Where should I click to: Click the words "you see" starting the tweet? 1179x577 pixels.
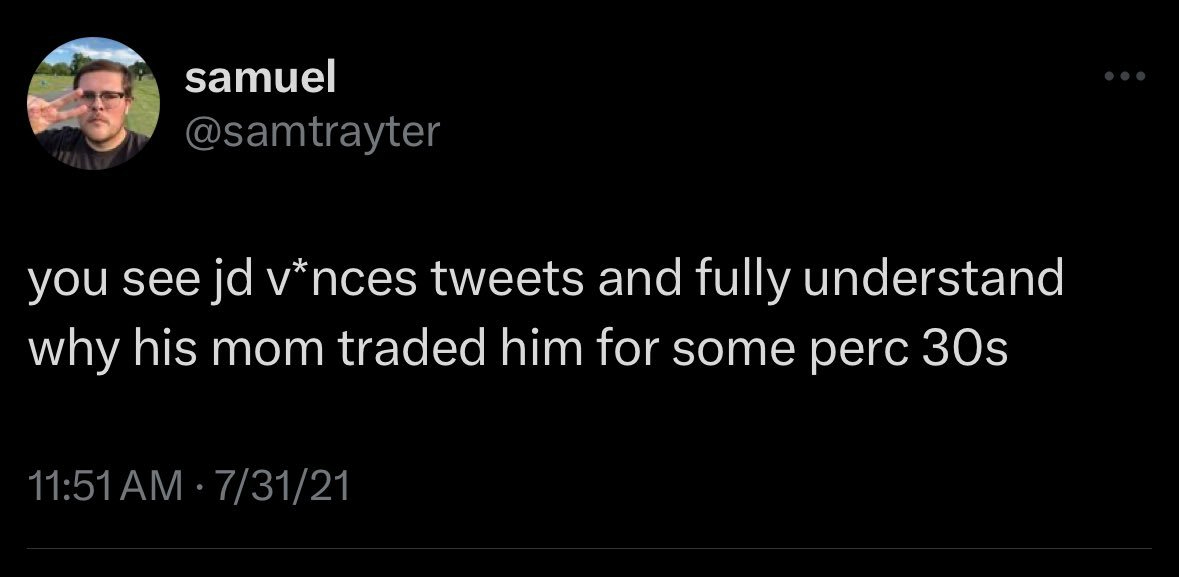100,281
